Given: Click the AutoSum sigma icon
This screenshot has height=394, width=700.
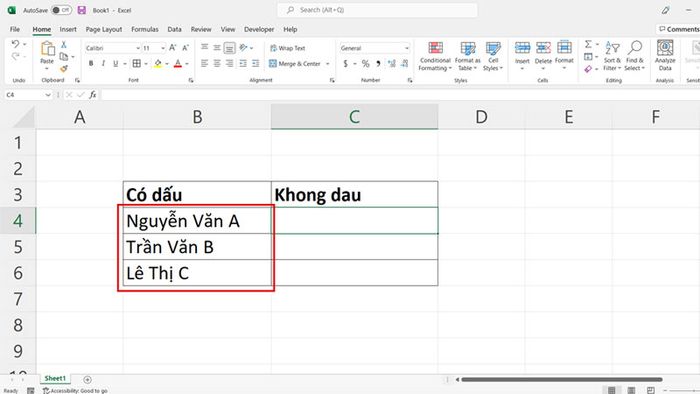Looking at the screenshot, I should pyautogui.click(x=588, y=44).
